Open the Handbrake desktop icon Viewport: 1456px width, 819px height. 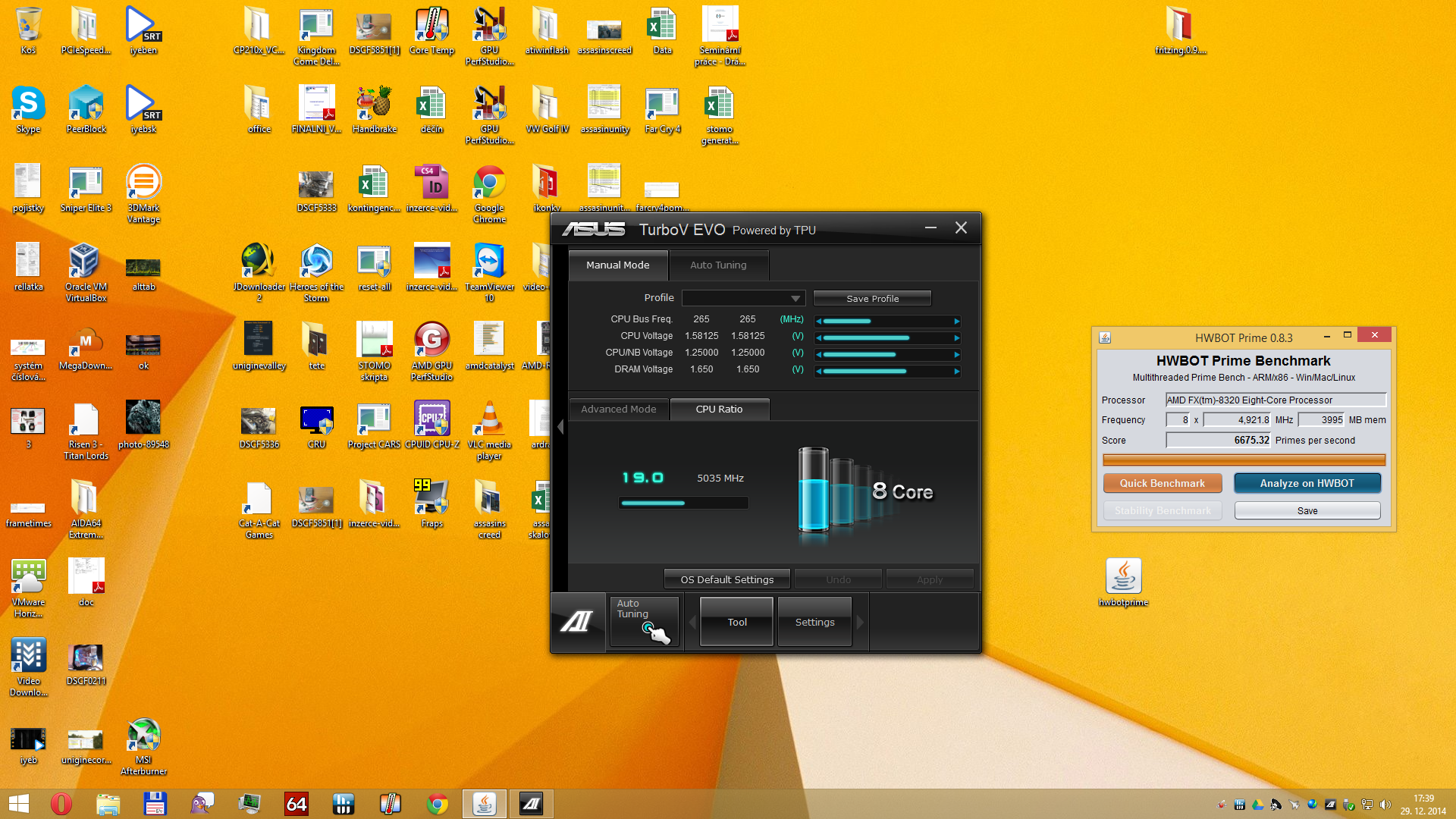[x=374, y=110]
